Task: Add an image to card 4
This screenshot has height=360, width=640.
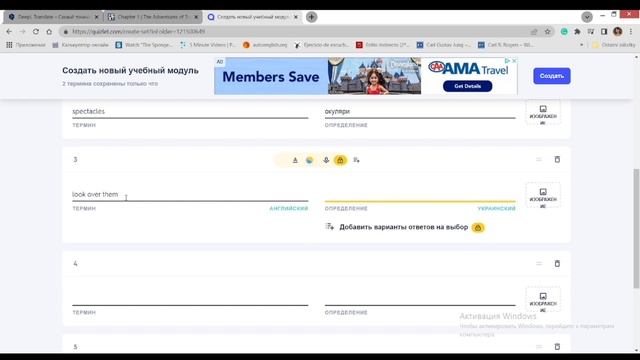Action: coord(543,300)
